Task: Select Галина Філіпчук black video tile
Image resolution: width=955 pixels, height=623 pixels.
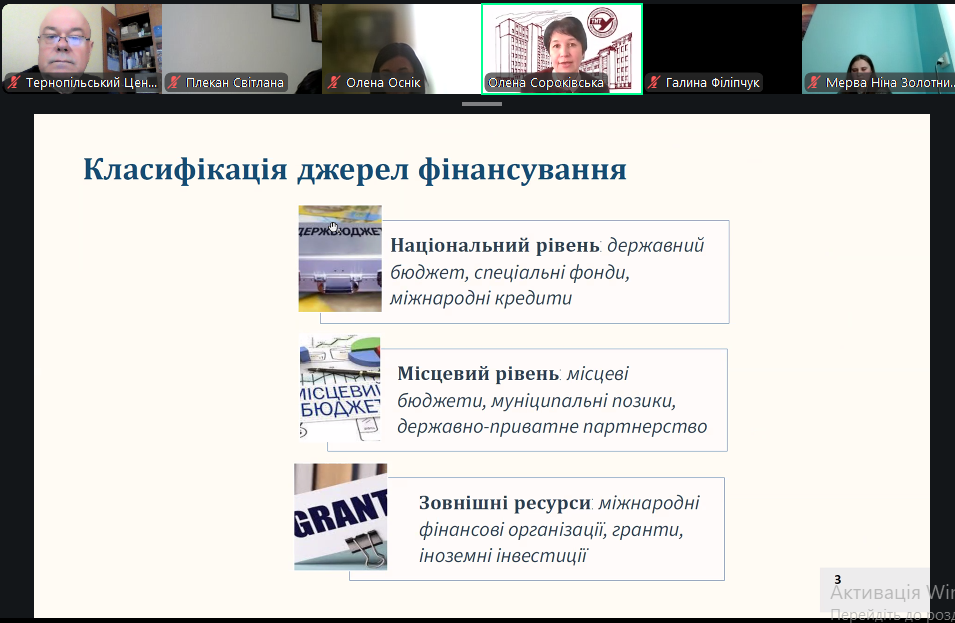Action: click(720, 40)
